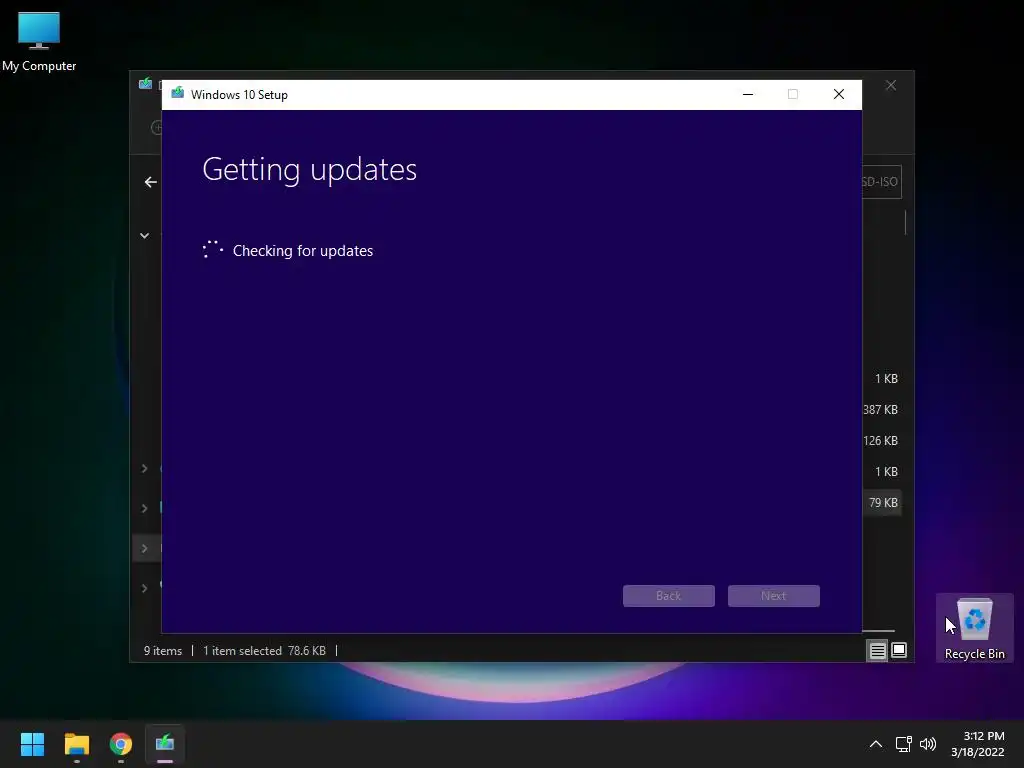Select the file sized 387 KB
This screenshot has width=1024, height=768.
coord(880,409)
